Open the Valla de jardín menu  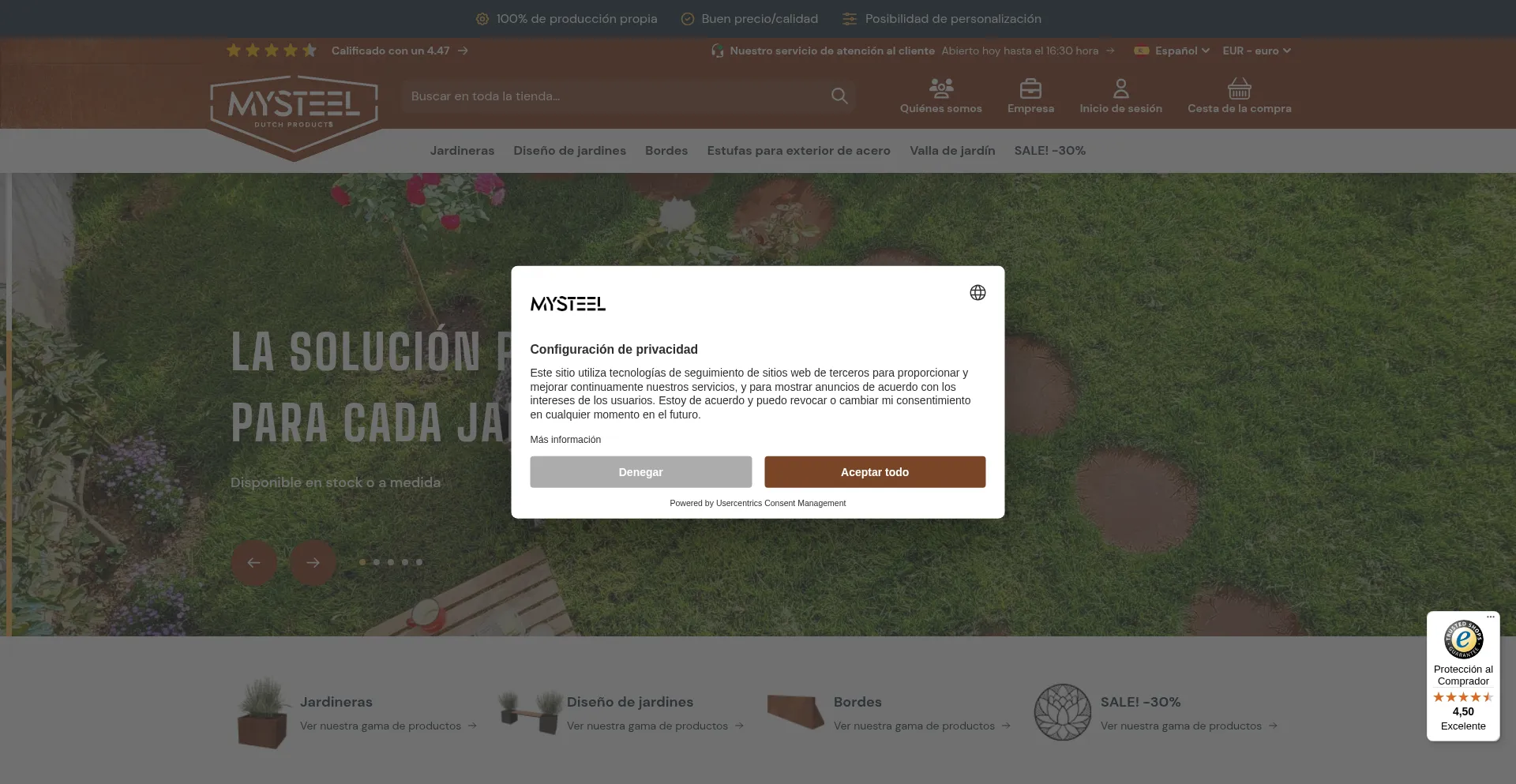951,151
